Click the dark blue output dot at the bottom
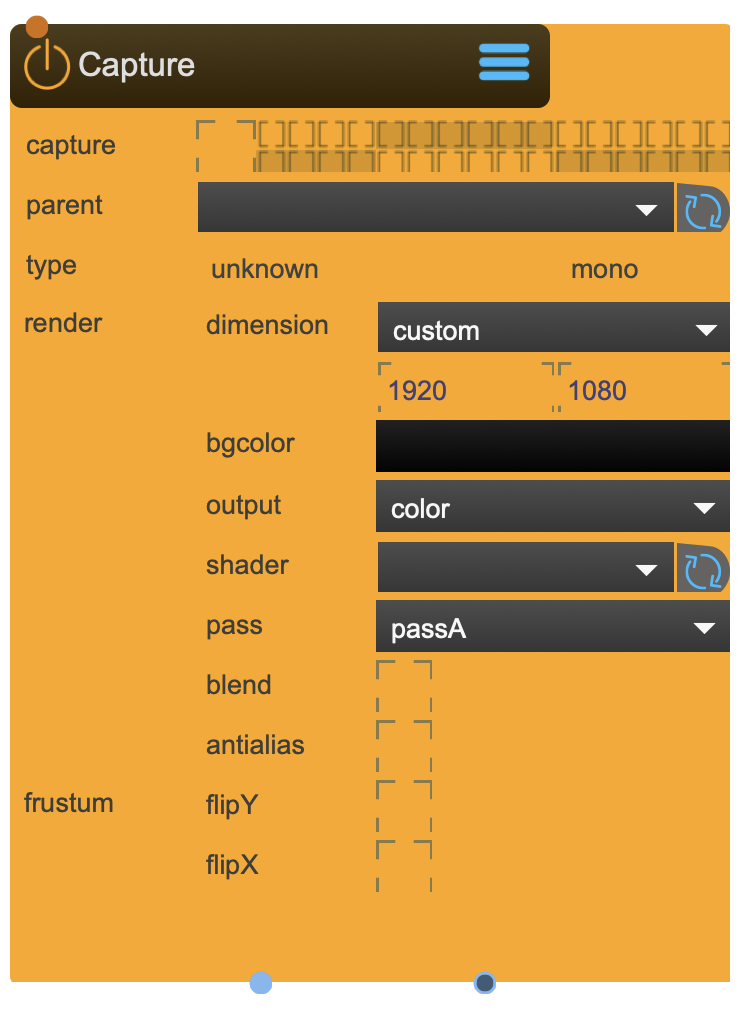This screenshot has width=744, height=1010. click(x=484, y=984)
